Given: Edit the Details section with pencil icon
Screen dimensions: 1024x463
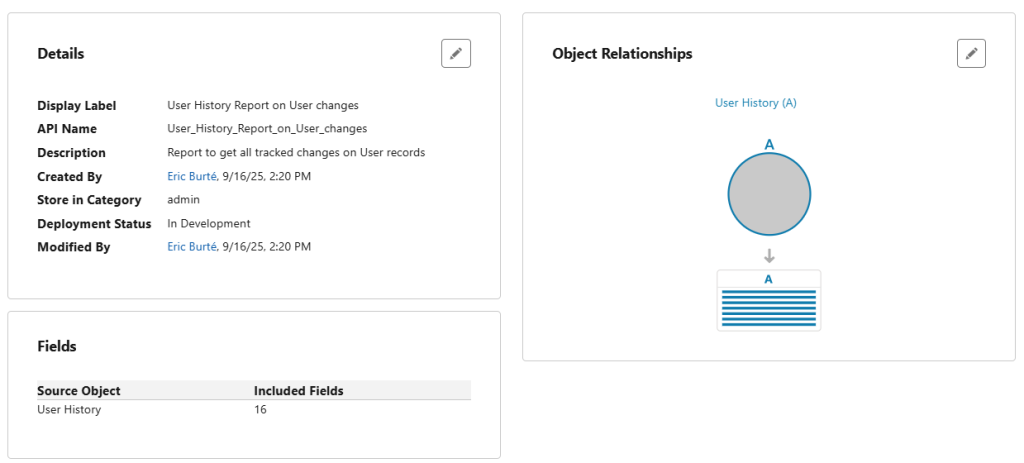Looking at the screenshot, I should coord(456,54).
